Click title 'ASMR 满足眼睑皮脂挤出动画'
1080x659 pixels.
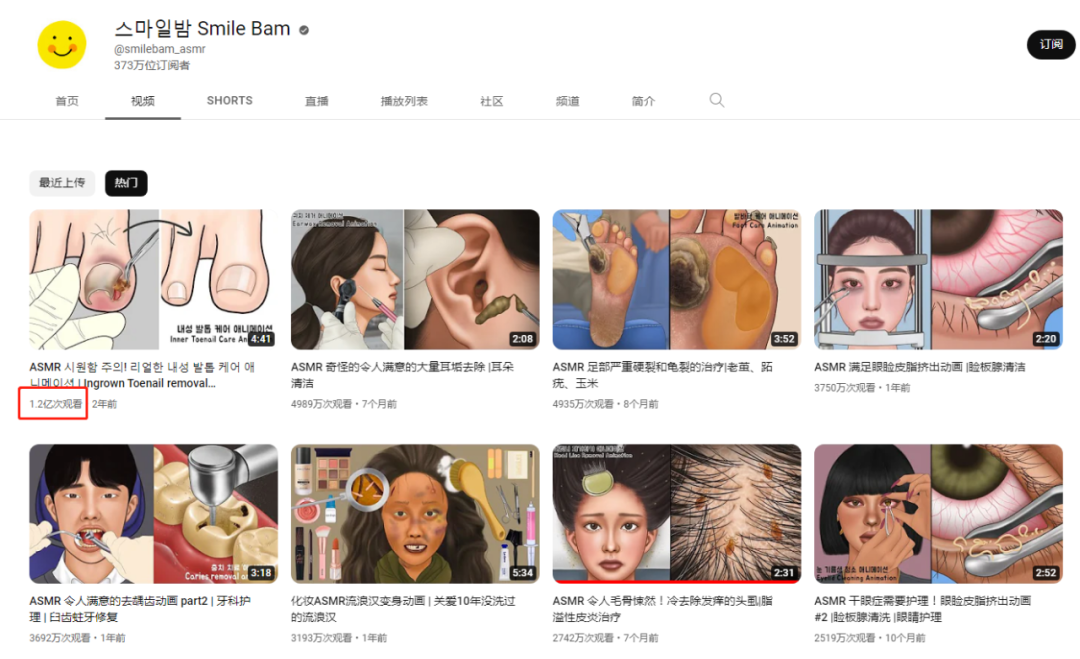[x=920, y=367]
